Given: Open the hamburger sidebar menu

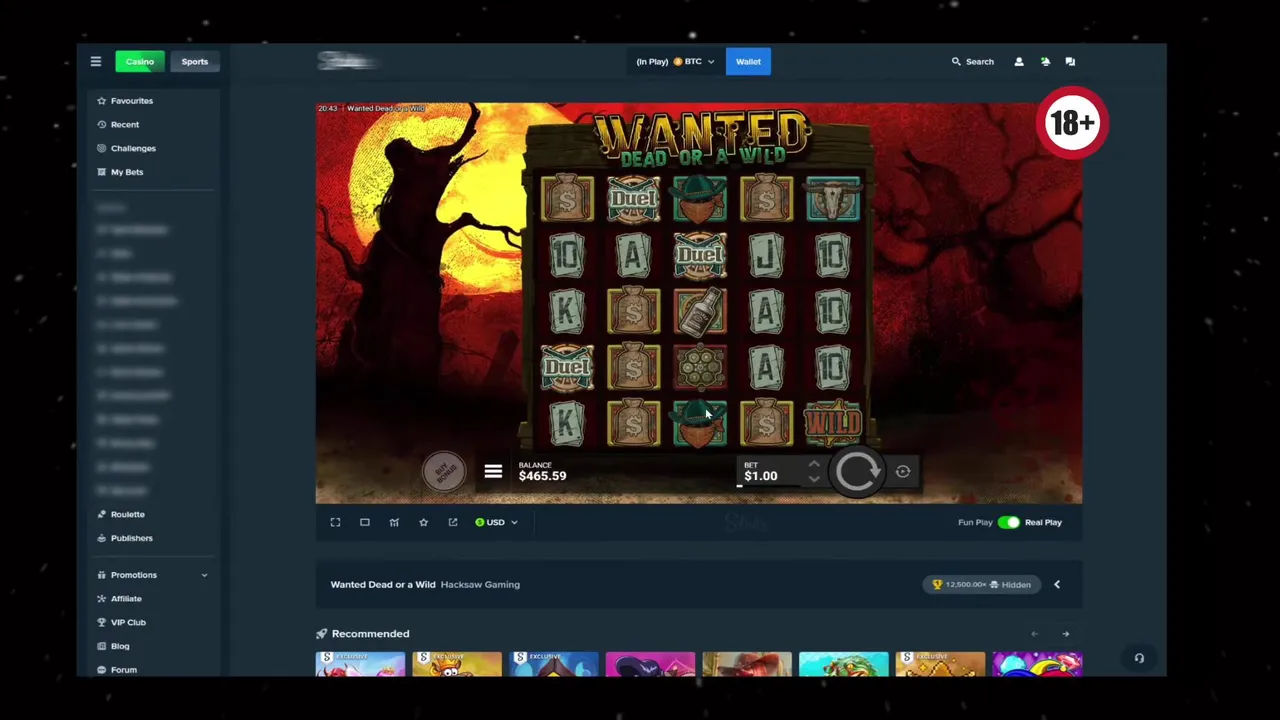Looking at the screenshot, I should [x=96, y=62].
